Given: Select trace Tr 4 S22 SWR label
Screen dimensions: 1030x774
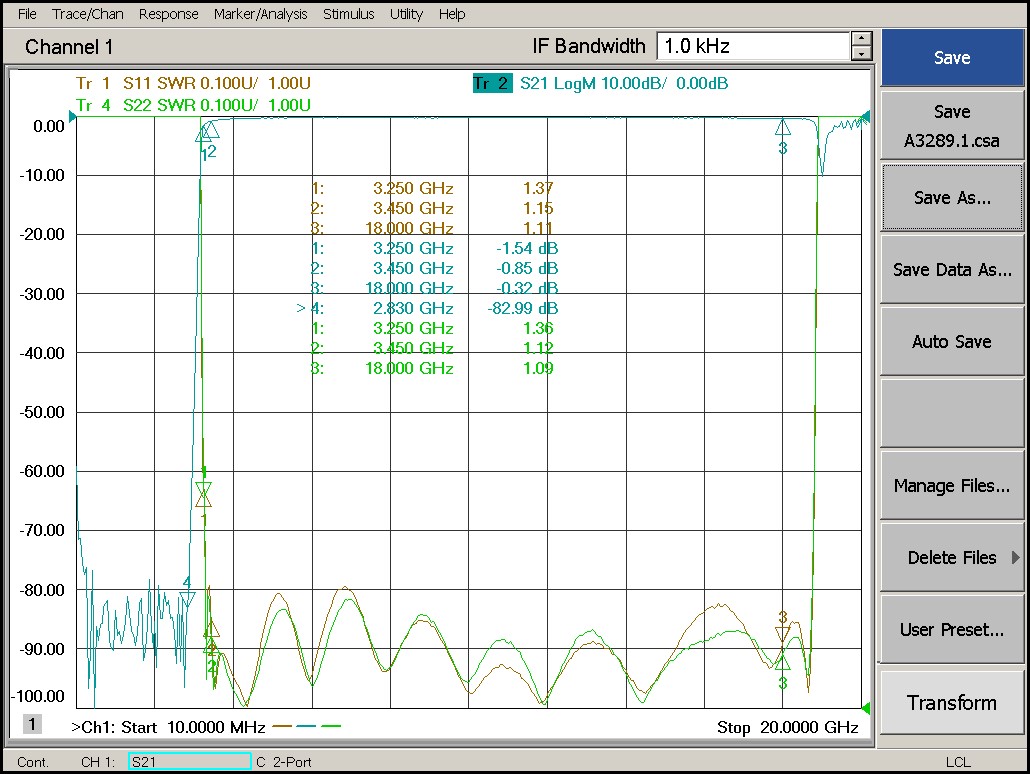Looking at the screenshot, I should [x=193, y=105].
